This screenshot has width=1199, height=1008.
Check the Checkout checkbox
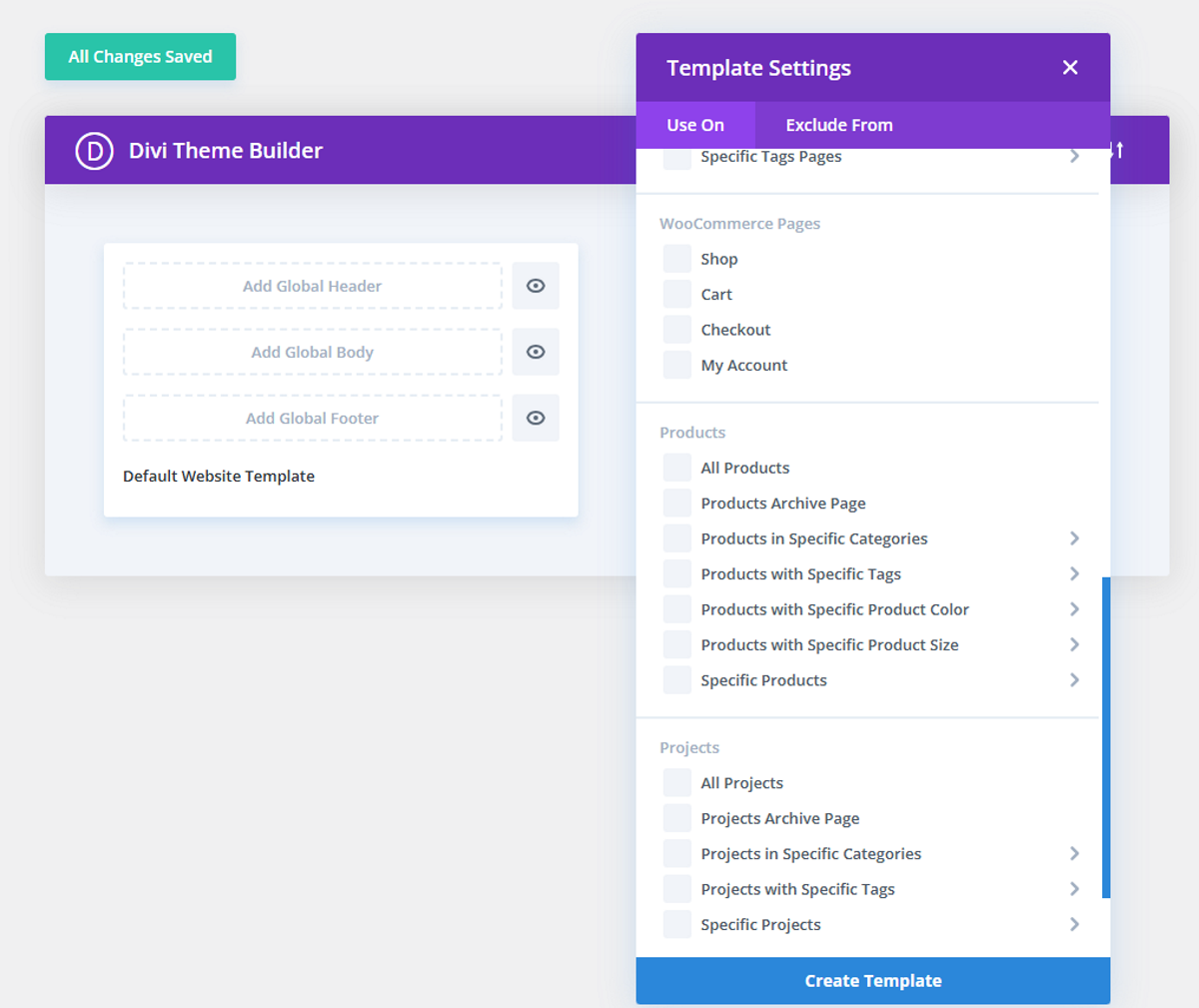pyautogui.click(x=677, y=330)
